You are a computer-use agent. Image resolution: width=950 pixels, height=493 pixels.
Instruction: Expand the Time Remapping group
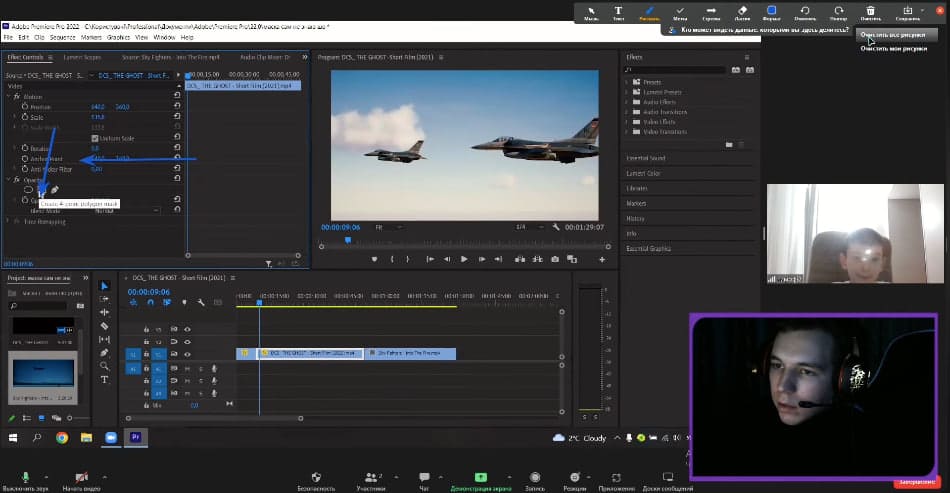click(x=8, y=222)
